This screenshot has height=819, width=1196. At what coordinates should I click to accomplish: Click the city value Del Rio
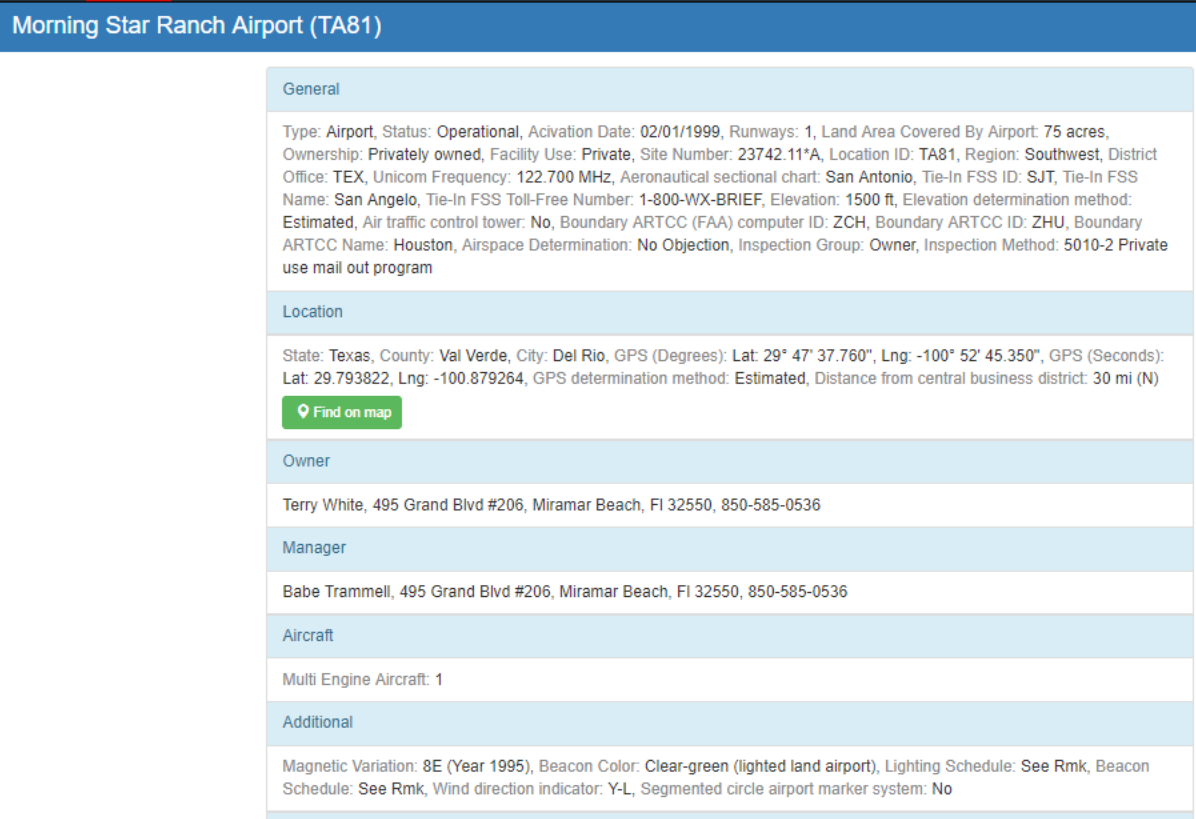(578, 356)
